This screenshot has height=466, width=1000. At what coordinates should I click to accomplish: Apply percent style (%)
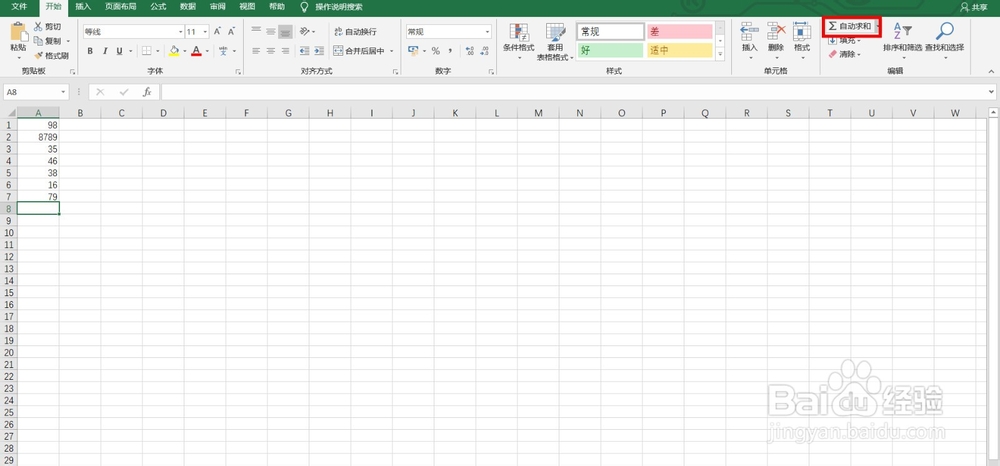tap(436, 51)
